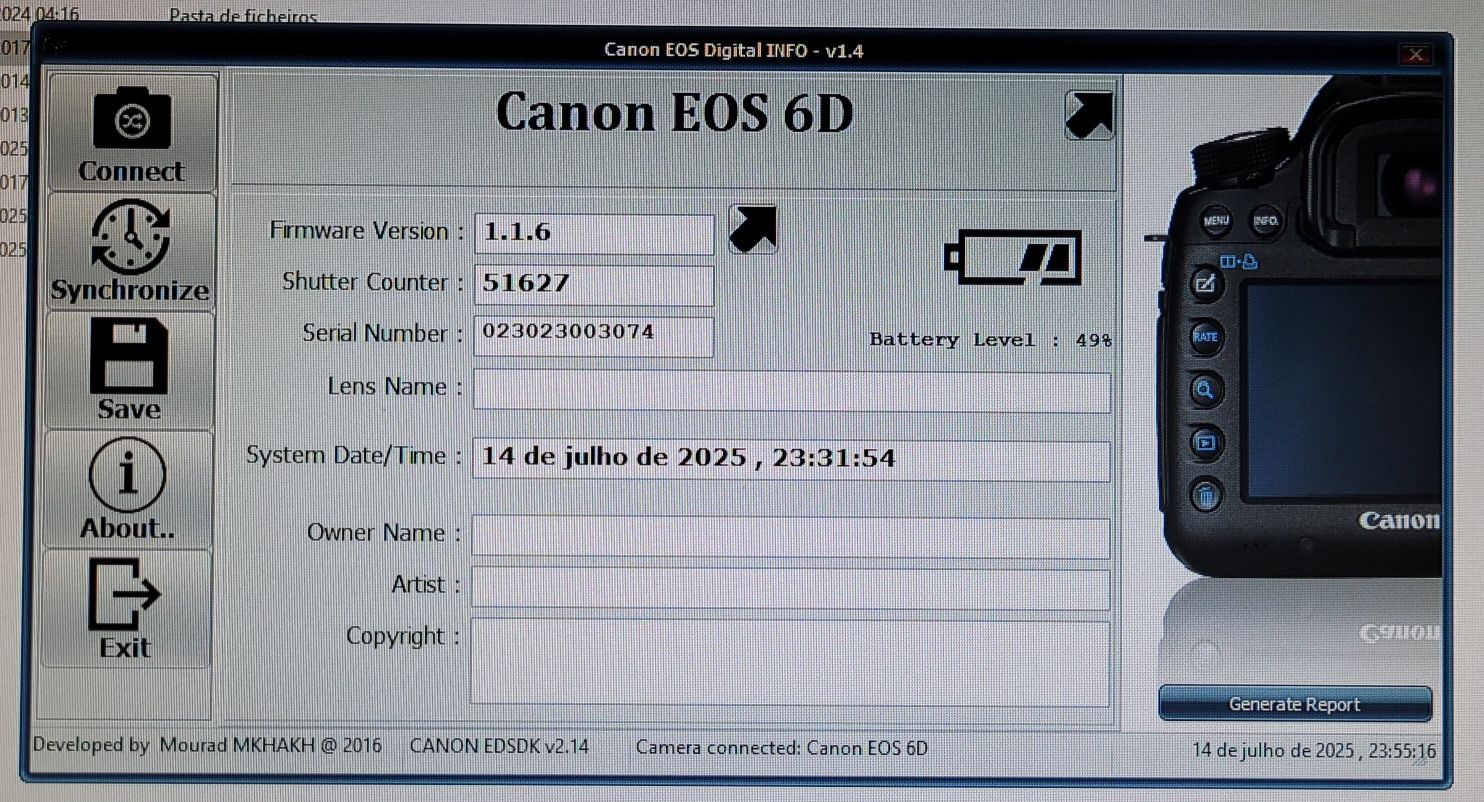1484x802 pixels.
Task: Click "Camera connected: Canon EOS 6D" status
Action: [x=782, y=747]
